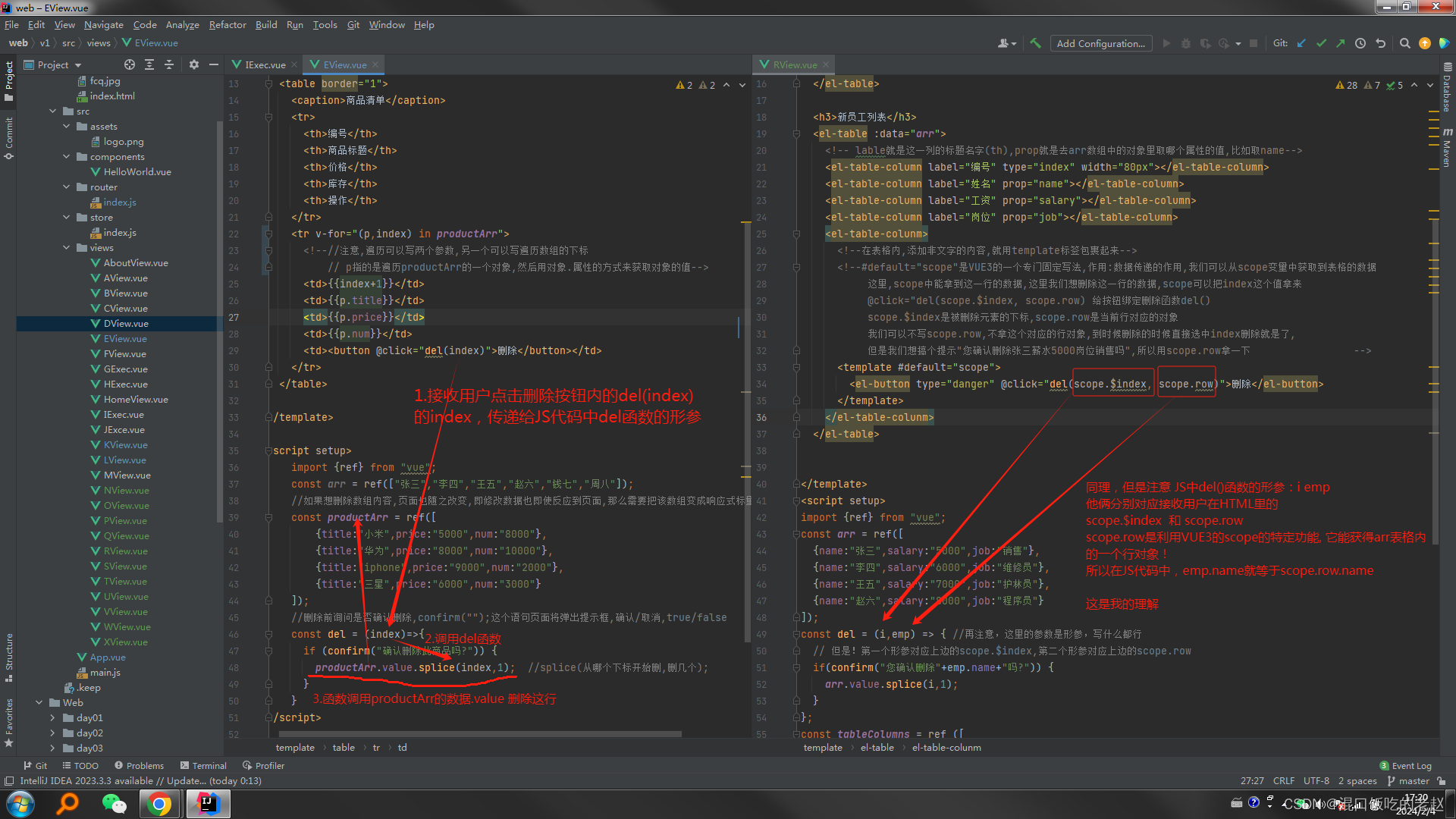
Task: Expand the router folder in Project tree
Action: click(x=67, y=187)
